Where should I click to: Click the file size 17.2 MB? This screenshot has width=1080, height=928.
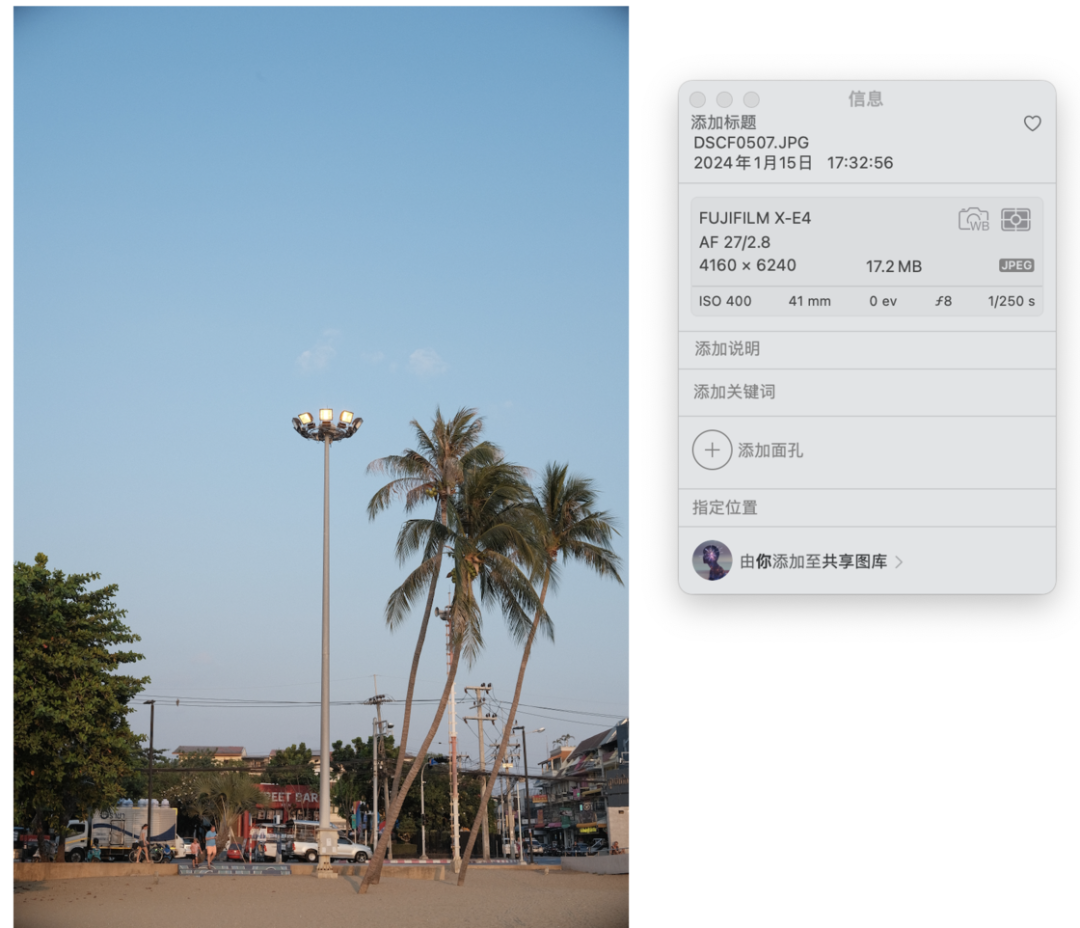pos(893,267)
